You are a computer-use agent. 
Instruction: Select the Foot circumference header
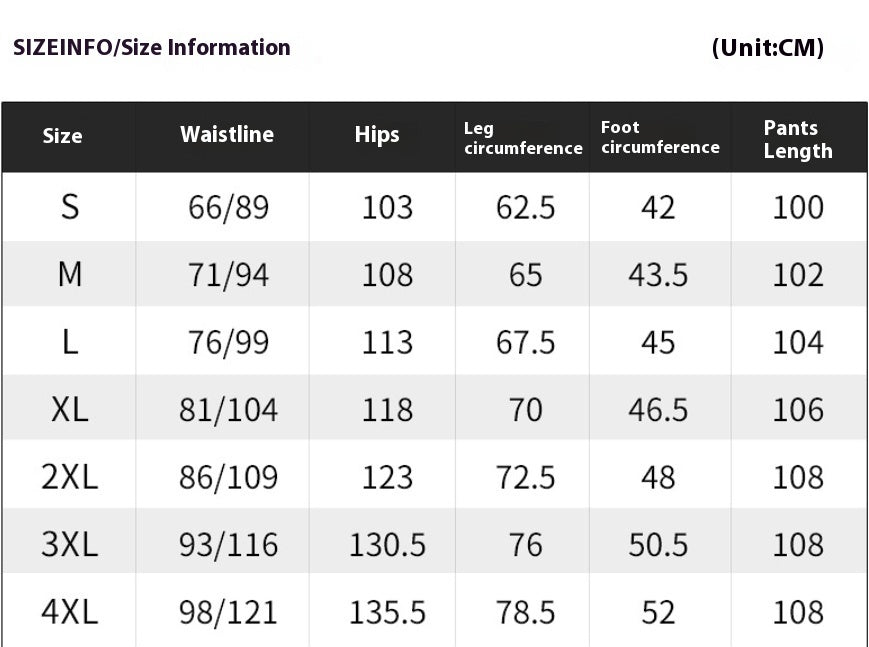click(x=660, y=137)
